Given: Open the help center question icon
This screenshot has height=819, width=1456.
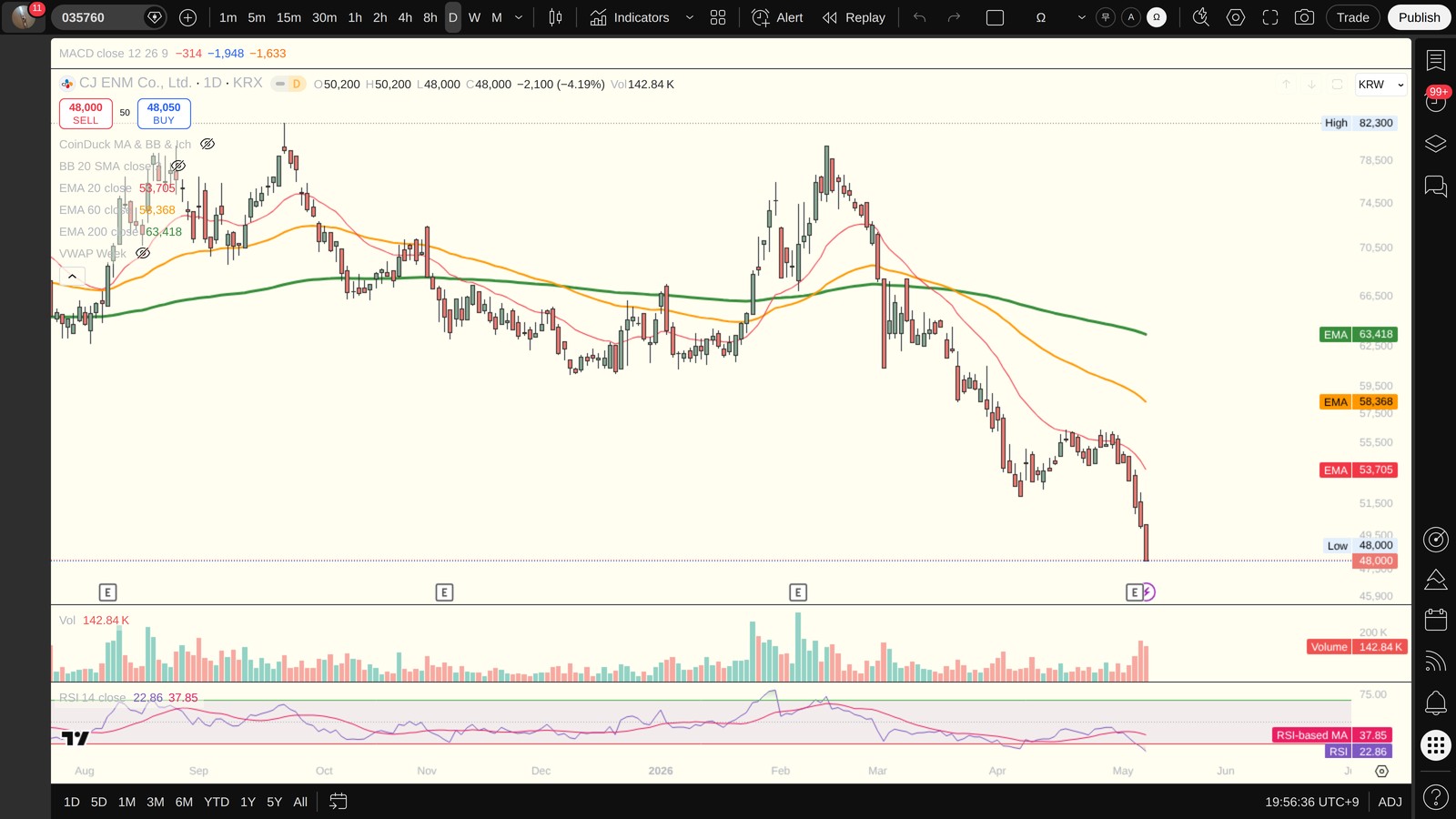Looking at the screenshot, I should coord(1436,798).
